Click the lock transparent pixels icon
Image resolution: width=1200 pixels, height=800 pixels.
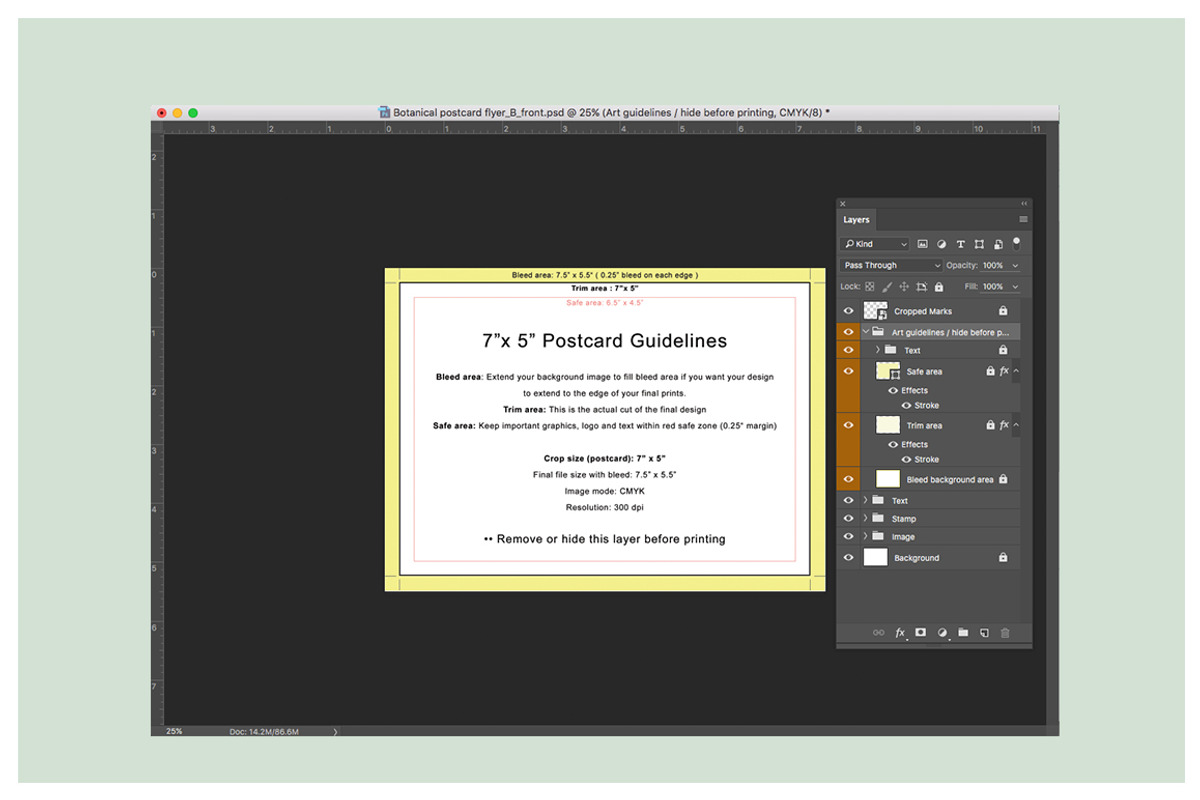coord(870,287)
